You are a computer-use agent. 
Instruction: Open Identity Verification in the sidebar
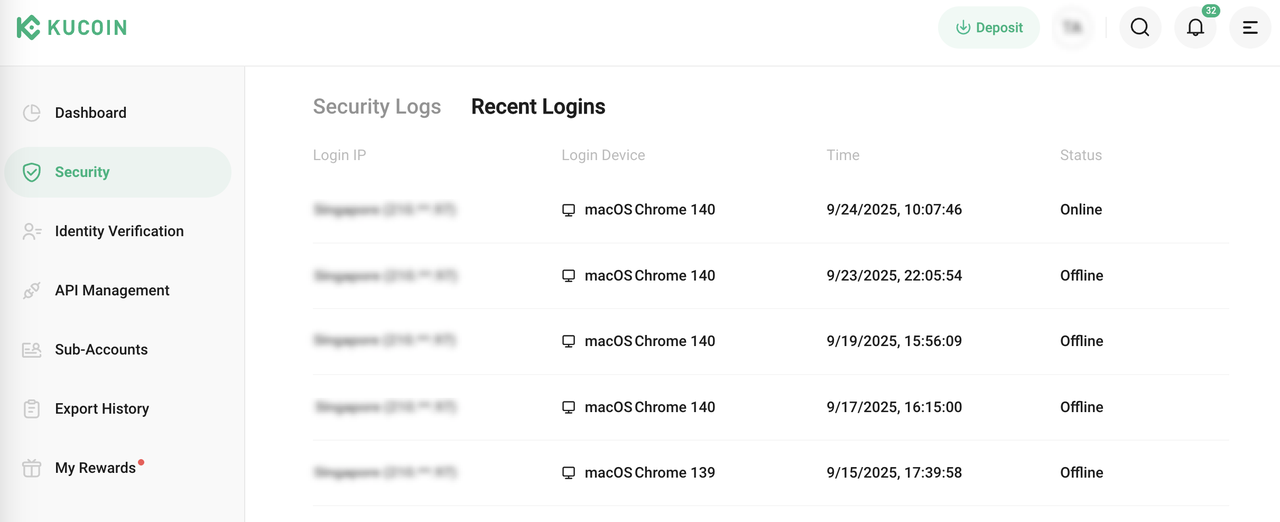pos(119,231)
